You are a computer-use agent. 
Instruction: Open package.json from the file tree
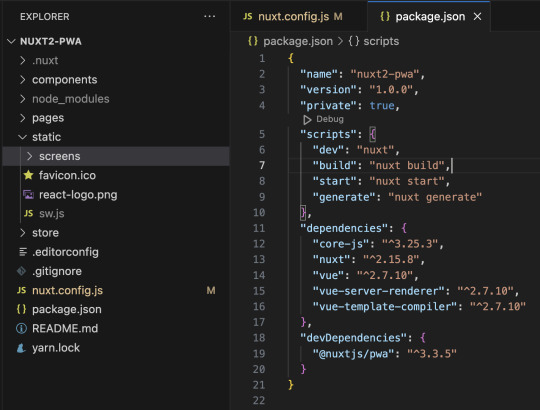coord(67,309)
